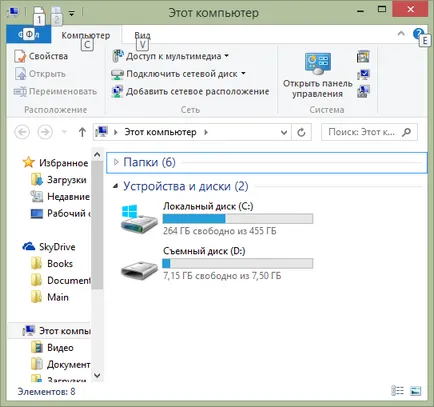Open the address bar history dropdown
The height and width of the screenshot is (407, 434).
(284, 132)
